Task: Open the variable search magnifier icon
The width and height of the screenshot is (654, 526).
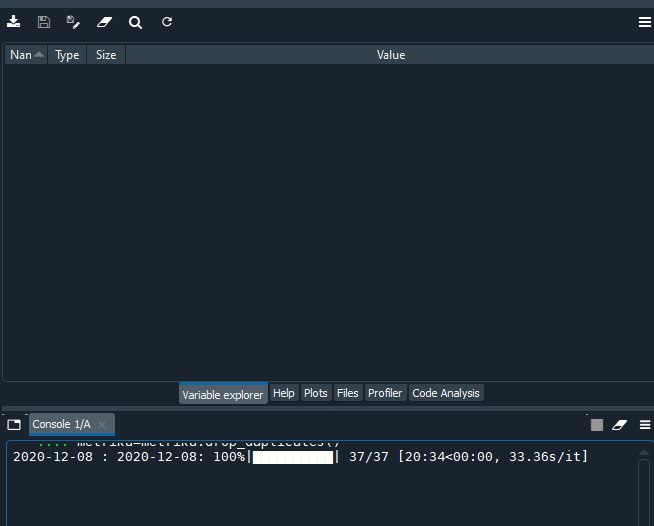Action: (135, 22)
